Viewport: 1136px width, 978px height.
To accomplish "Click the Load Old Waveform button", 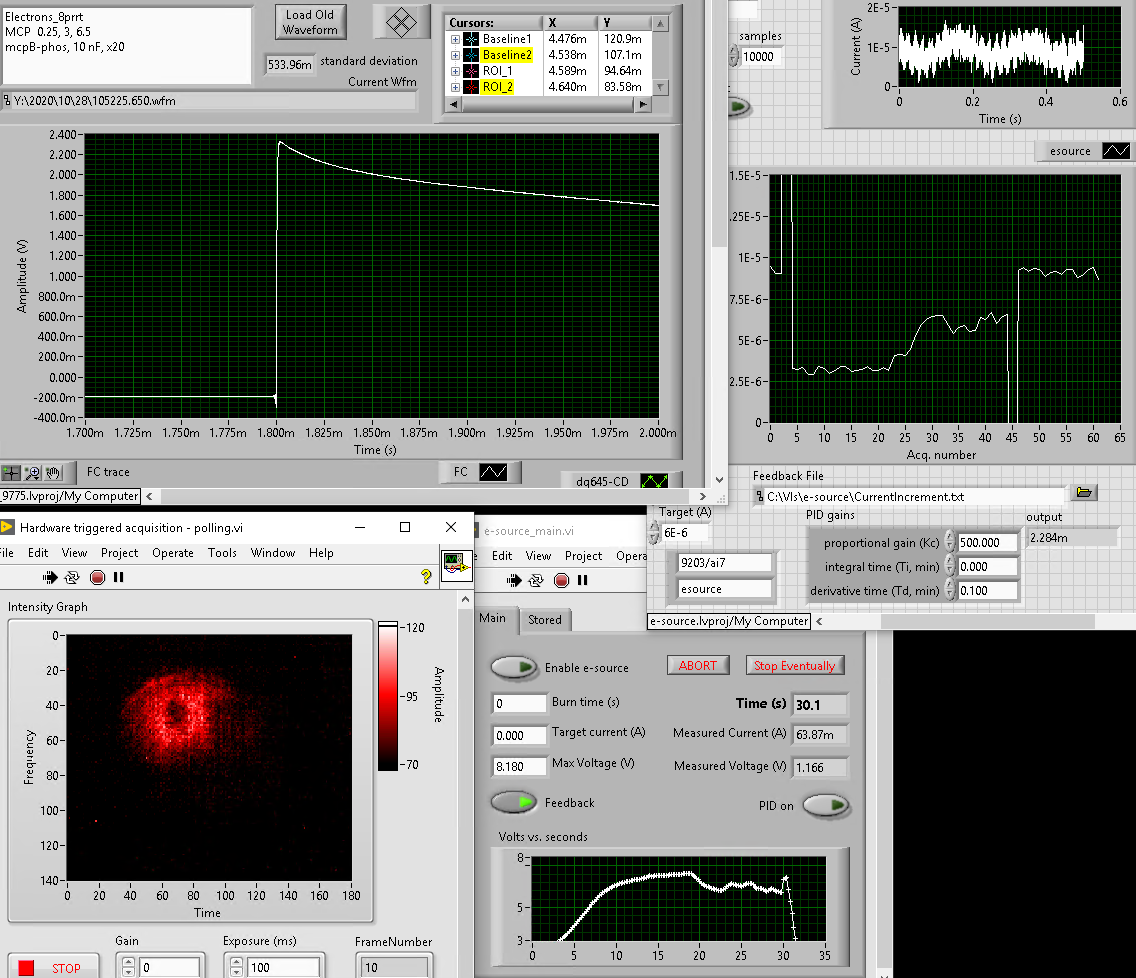I will (310, 22).
